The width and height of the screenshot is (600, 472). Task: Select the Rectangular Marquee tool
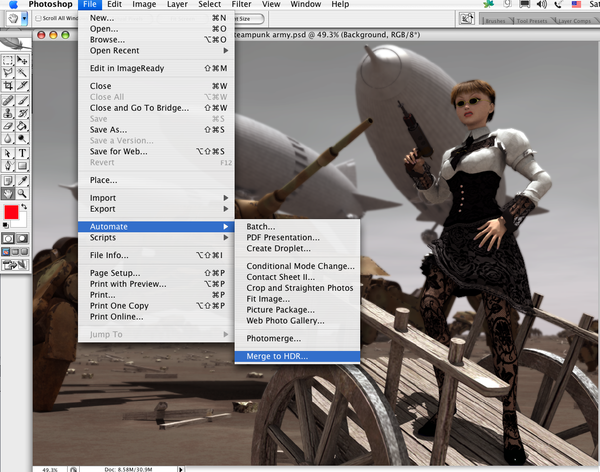(8, 60)
